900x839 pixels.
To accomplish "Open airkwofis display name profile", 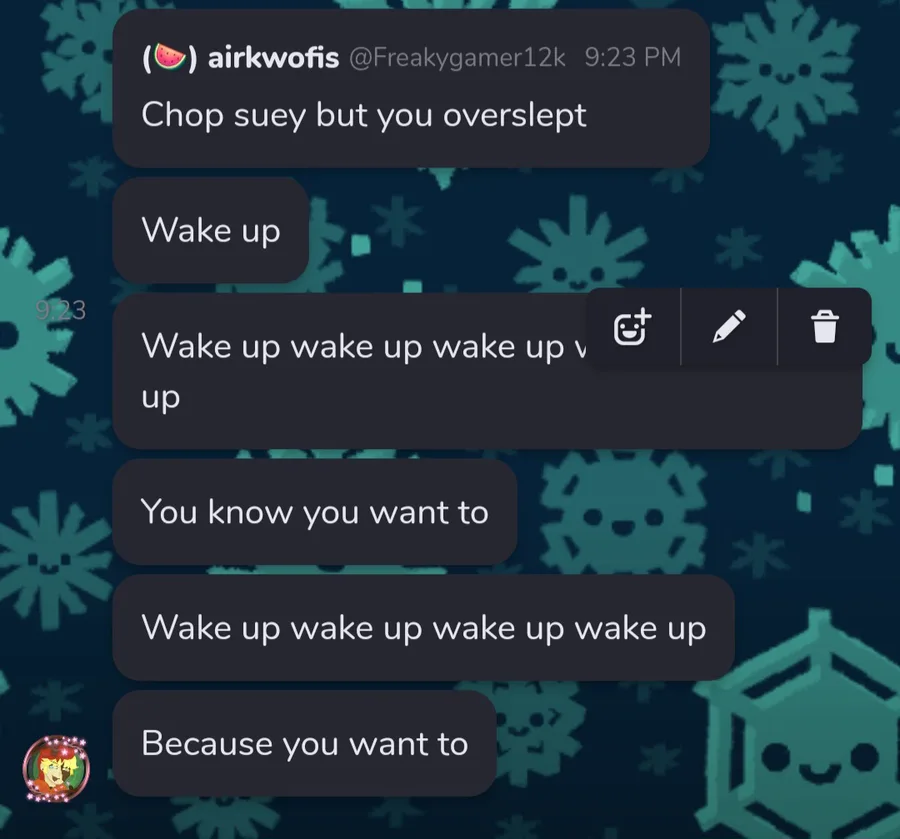I will 273,57.
